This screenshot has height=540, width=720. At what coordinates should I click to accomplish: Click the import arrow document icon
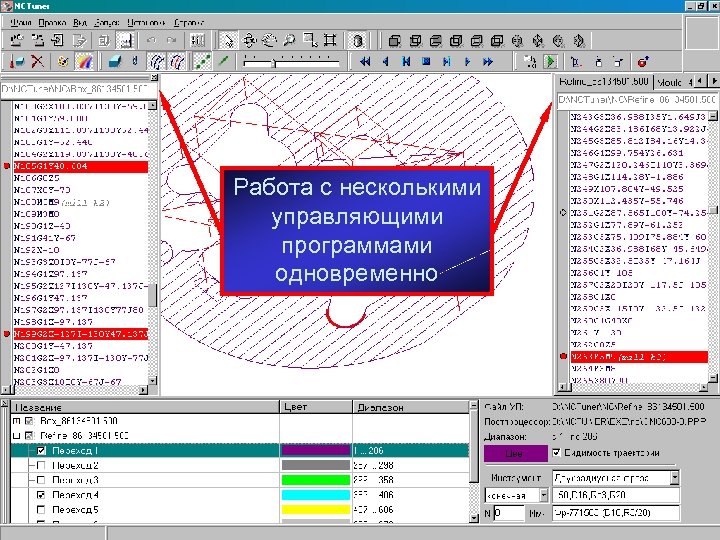click(58, 40)
